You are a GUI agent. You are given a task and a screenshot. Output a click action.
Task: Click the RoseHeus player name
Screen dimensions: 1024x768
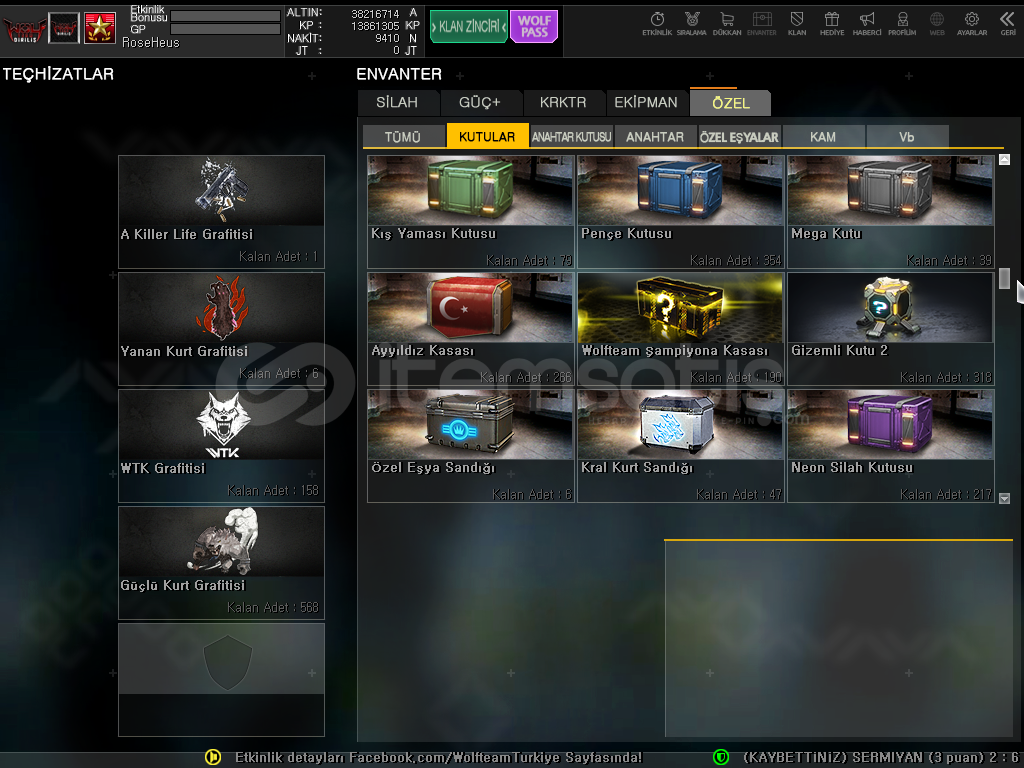coord(150,42)
